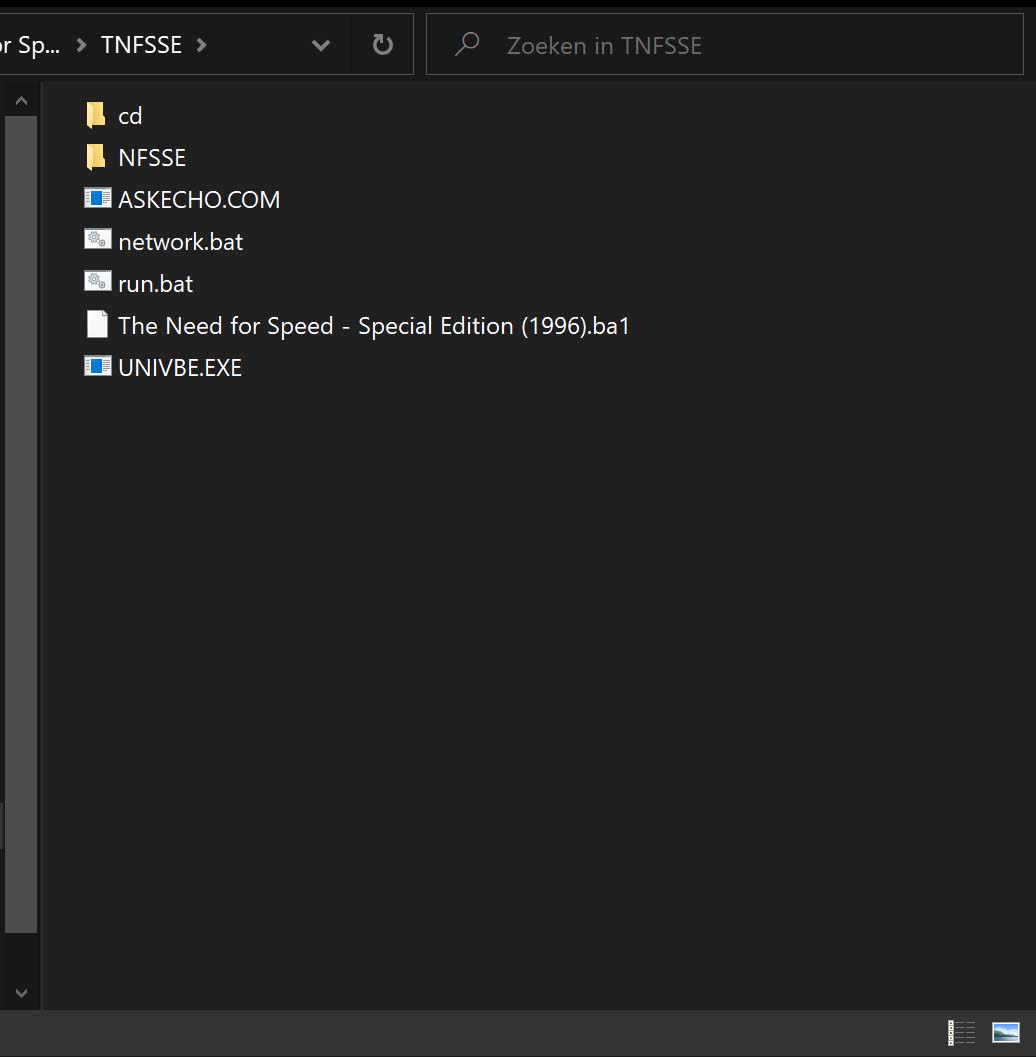Select the NFSSE folder icon
This screenshot has width=1036, height=1057.
[96, 157]
